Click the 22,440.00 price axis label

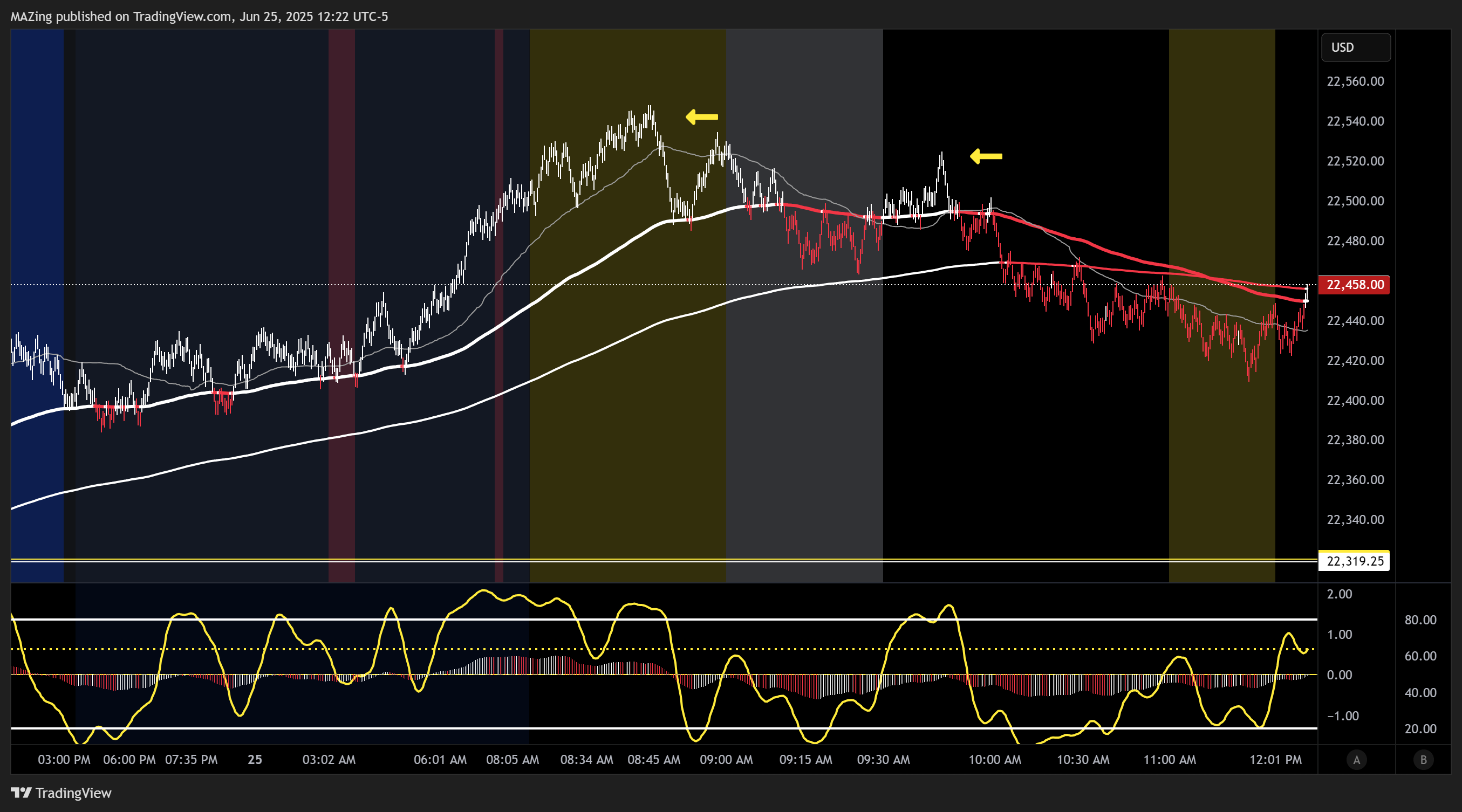coord(1355,321)
